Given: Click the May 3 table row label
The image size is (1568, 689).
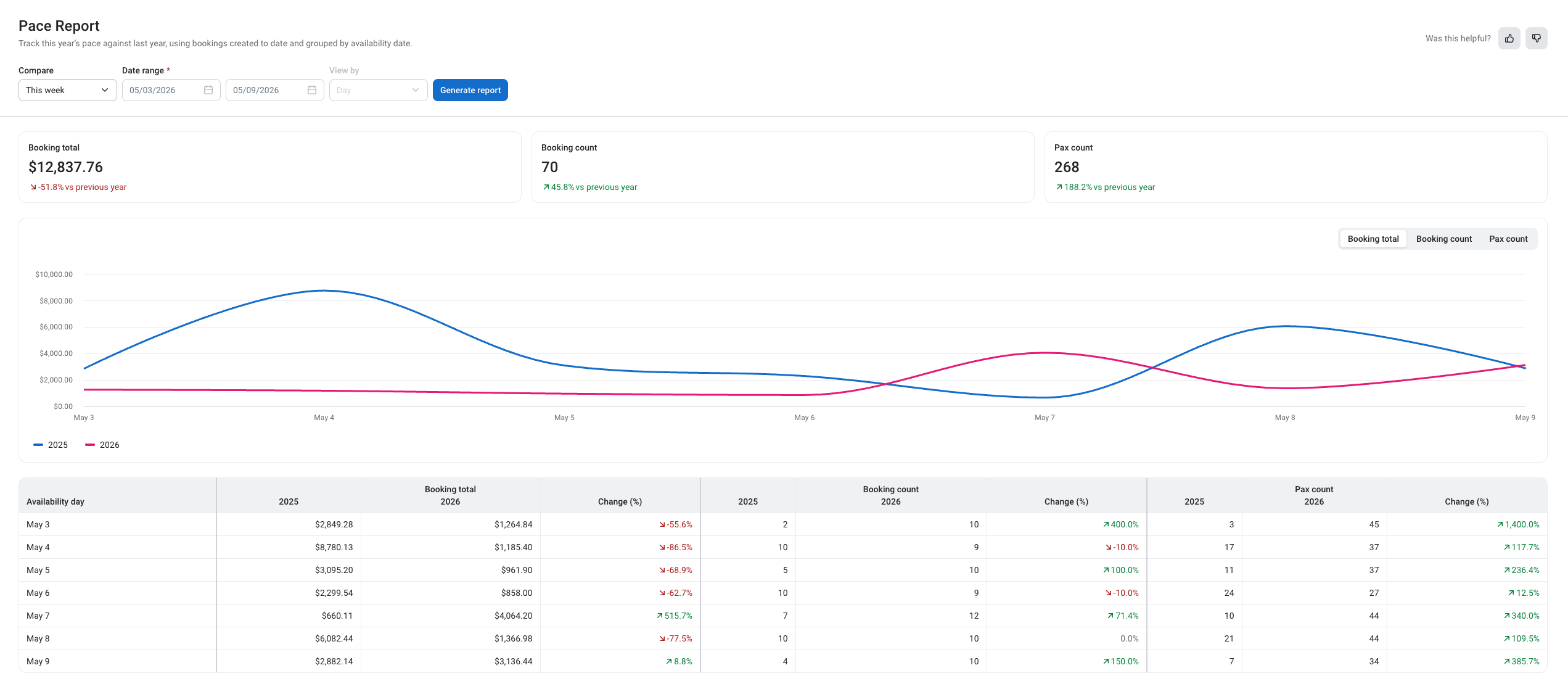Looking at the screenshot, I should (x=38, y=524).
